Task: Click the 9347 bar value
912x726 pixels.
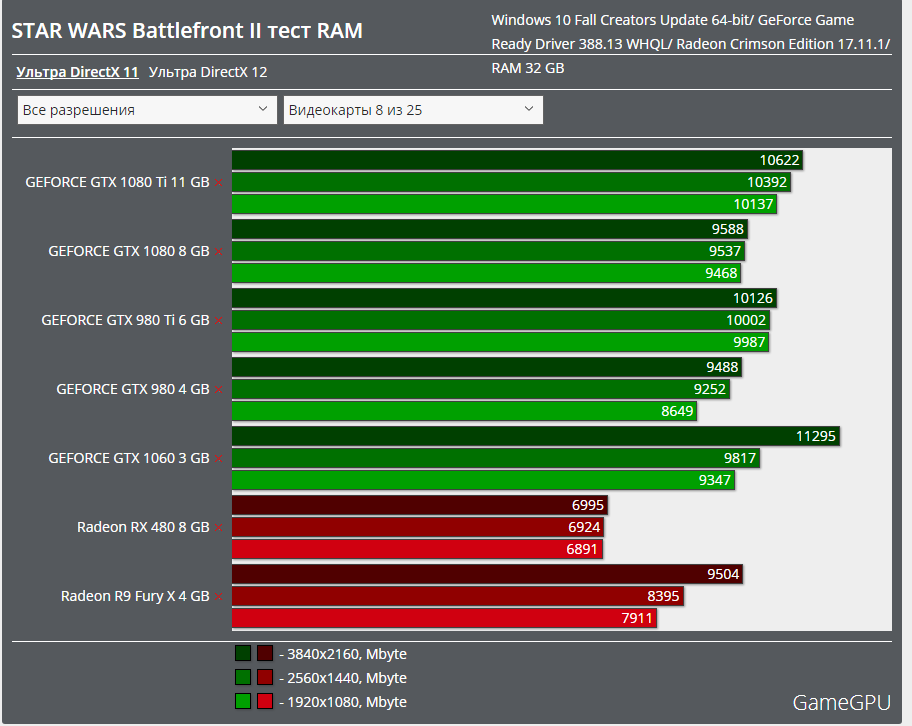Action: (x=714, y=481)
